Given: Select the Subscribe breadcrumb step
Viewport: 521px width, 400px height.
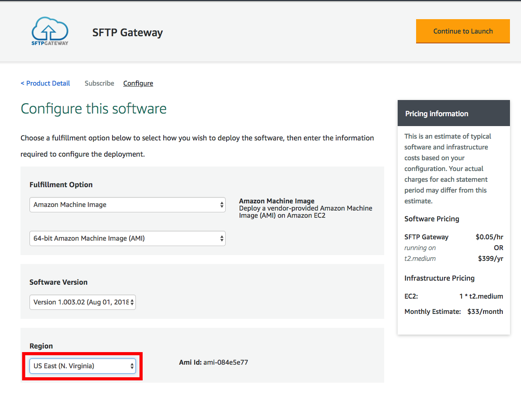Looking at the screenshot, I should point(99,83).
